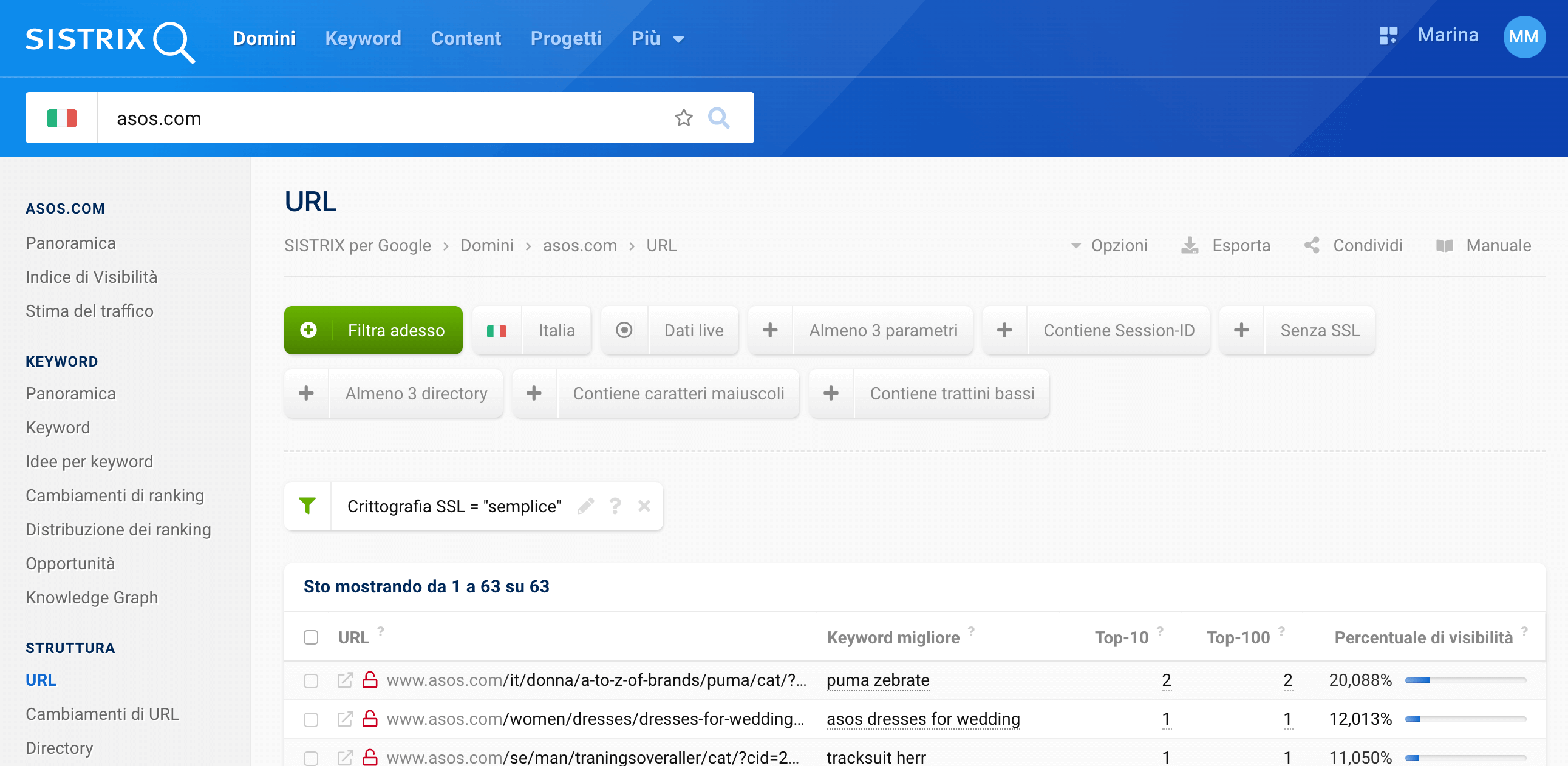Open the Content navigation tab
Viewport: 1568px width, 766px height.
(466, 38)
